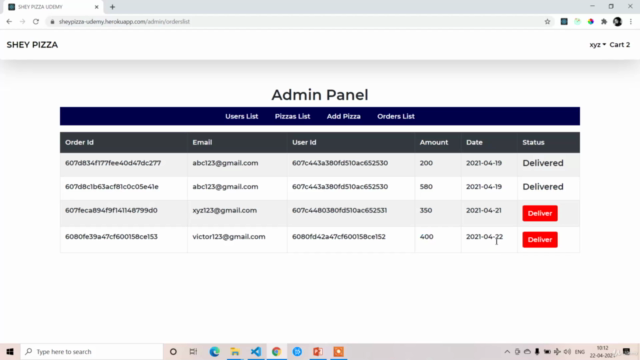Screen dimensions: 640x360
Task: Open the browser extensions puzzle icon
Action: point(604,22)
